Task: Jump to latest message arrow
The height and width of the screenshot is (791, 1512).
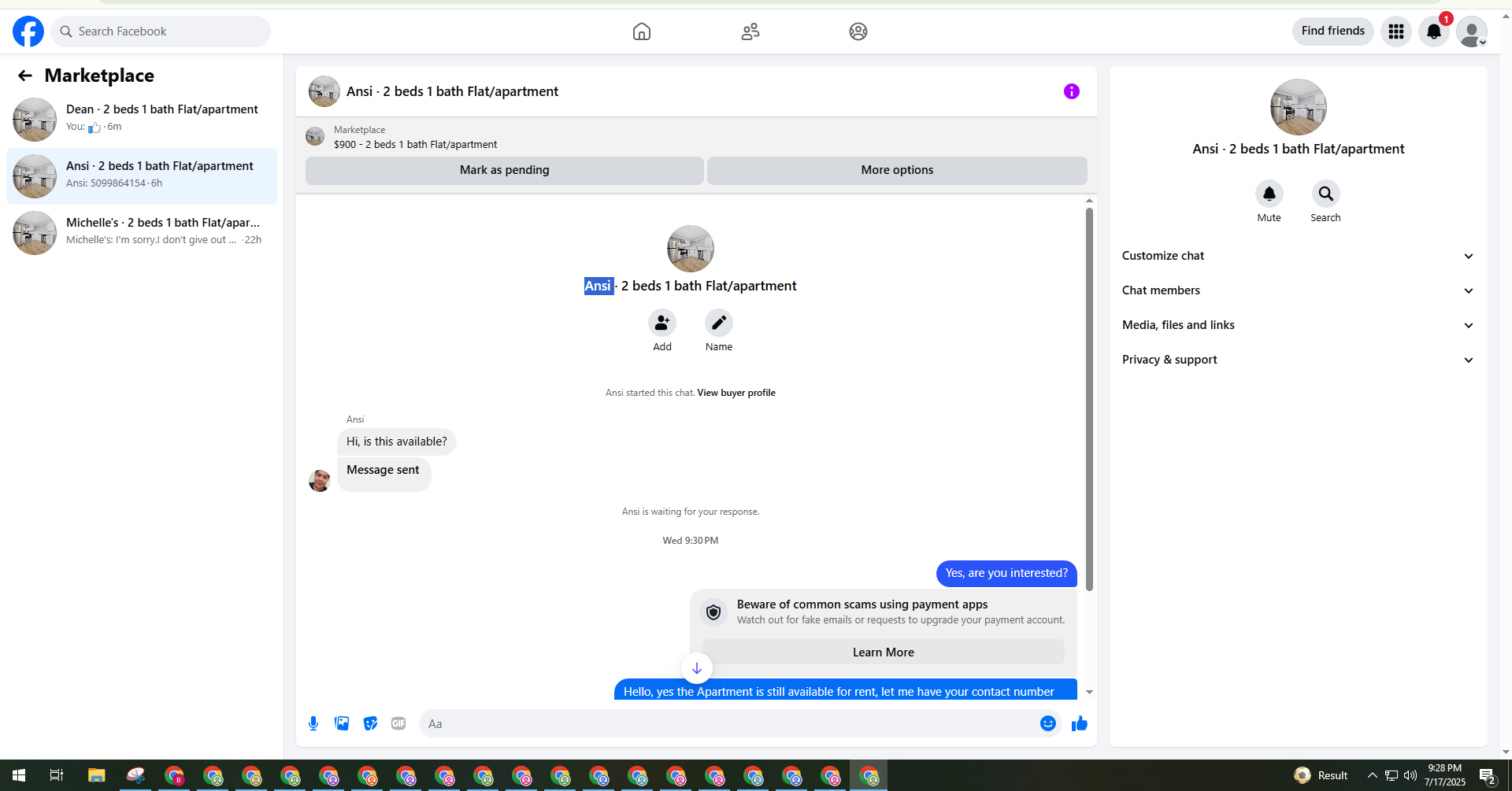Action: [697, 668]
